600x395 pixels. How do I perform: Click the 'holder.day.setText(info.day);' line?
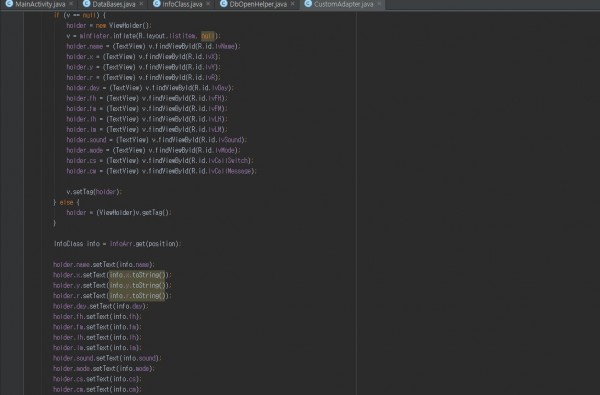[101, 306]
